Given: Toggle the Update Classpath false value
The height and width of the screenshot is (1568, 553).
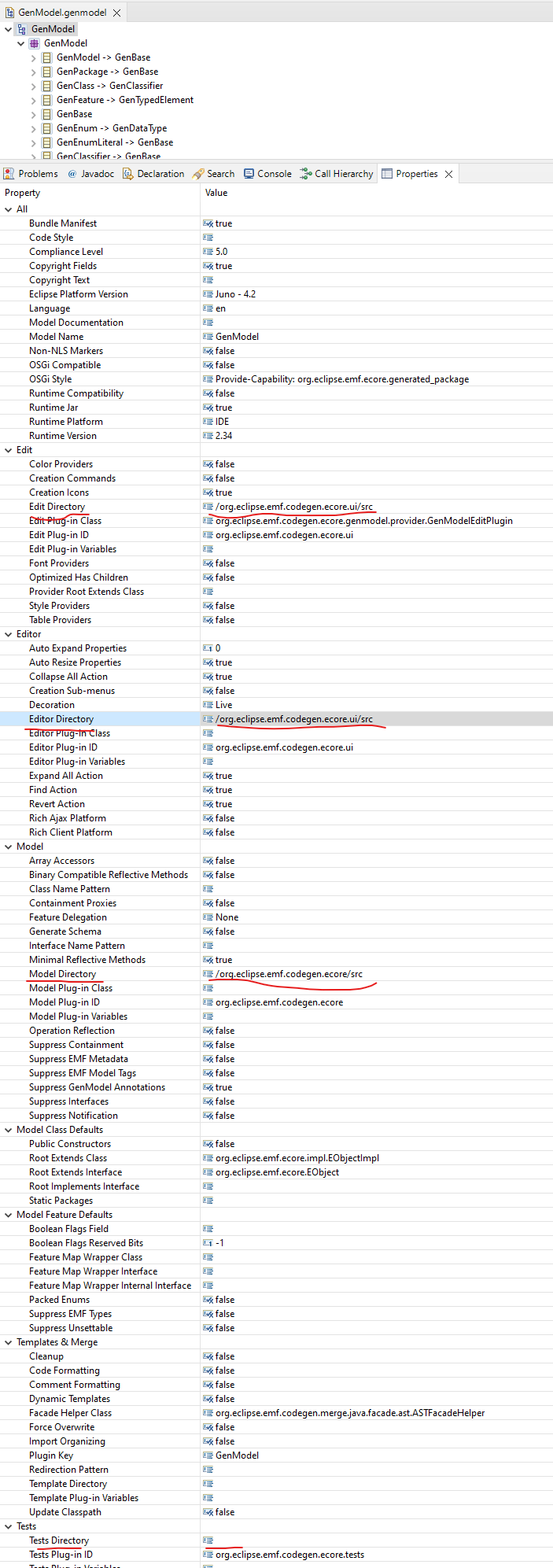Looking at the screenshot, I should click(225, 1512).
